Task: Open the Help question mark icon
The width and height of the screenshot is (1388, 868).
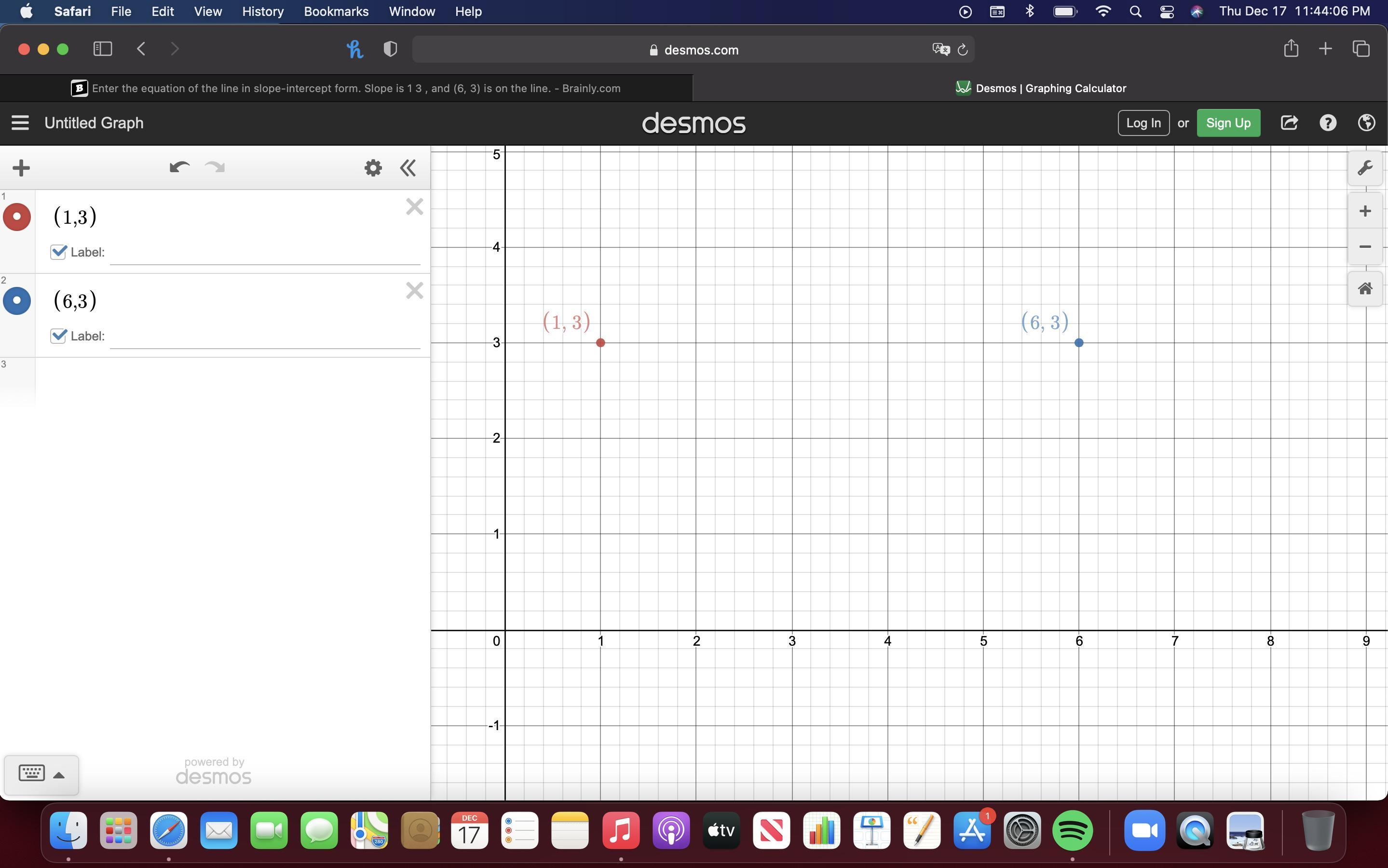Action: (x=1327, y=123)
